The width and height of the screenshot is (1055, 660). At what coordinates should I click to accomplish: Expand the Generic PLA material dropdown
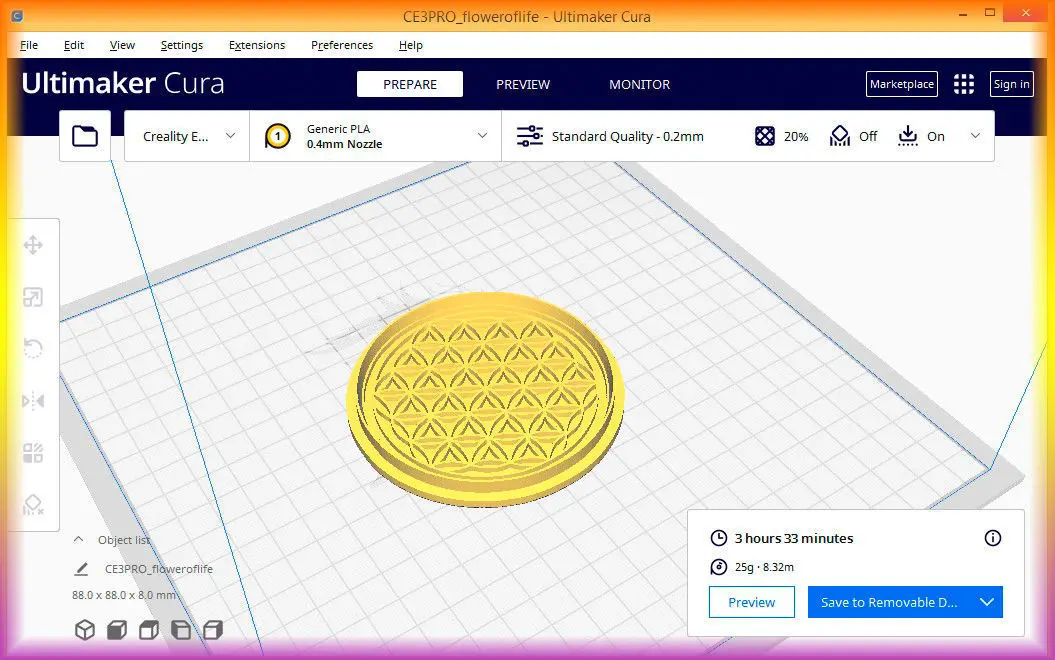[x=482, y=135]
